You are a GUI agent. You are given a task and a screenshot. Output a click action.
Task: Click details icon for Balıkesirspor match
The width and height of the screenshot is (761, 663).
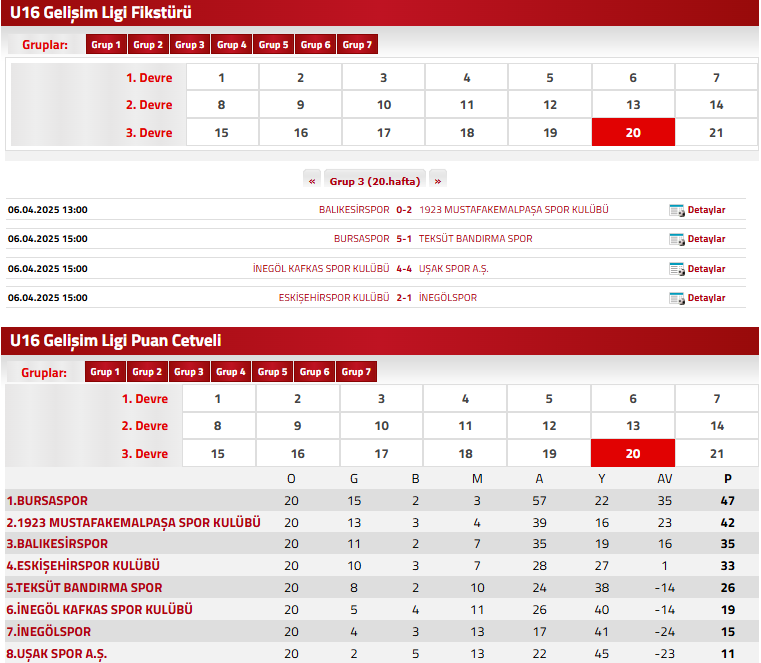tap(677, 210)
